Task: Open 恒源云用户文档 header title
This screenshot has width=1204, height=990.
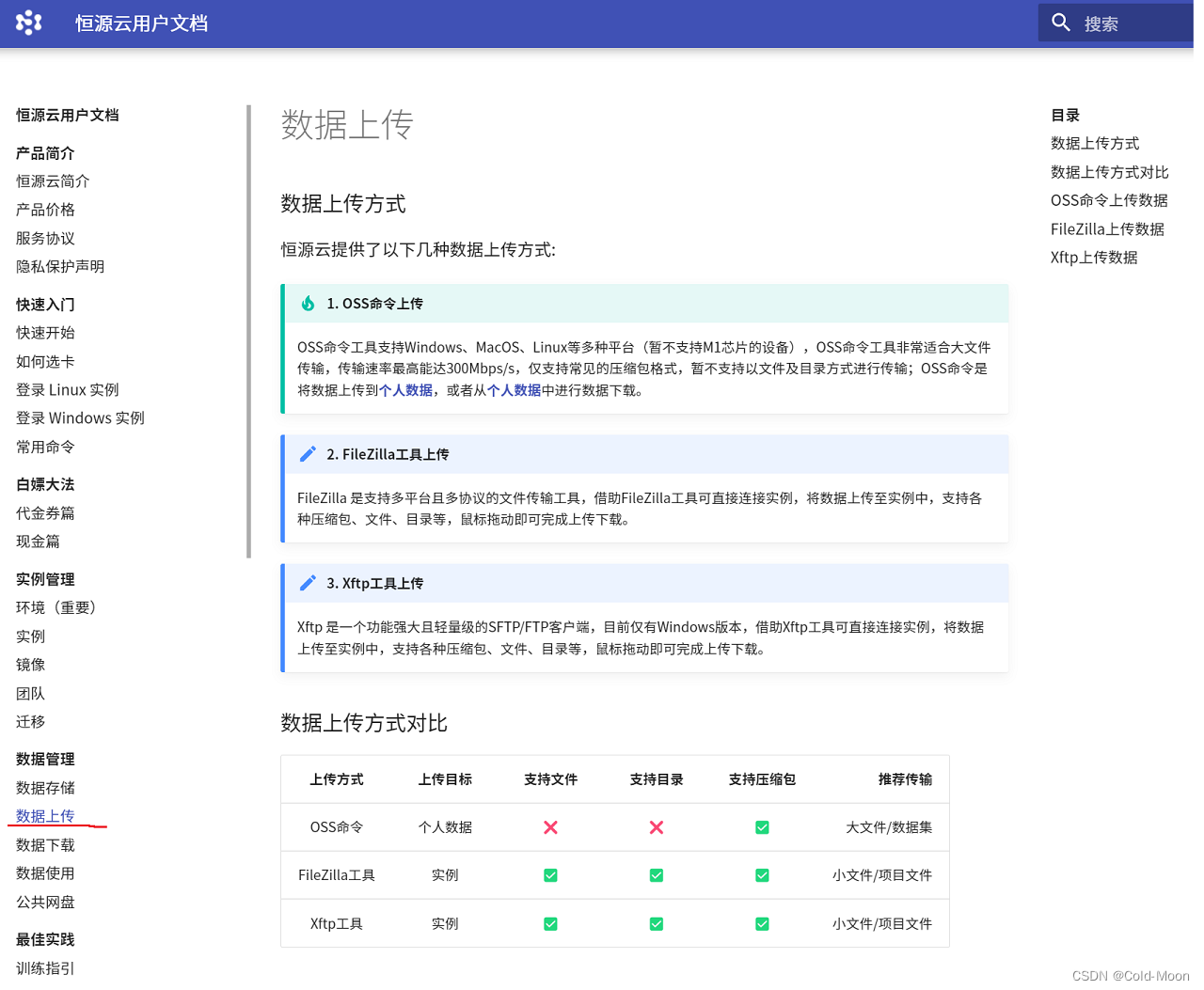Action: coord(141,24)
